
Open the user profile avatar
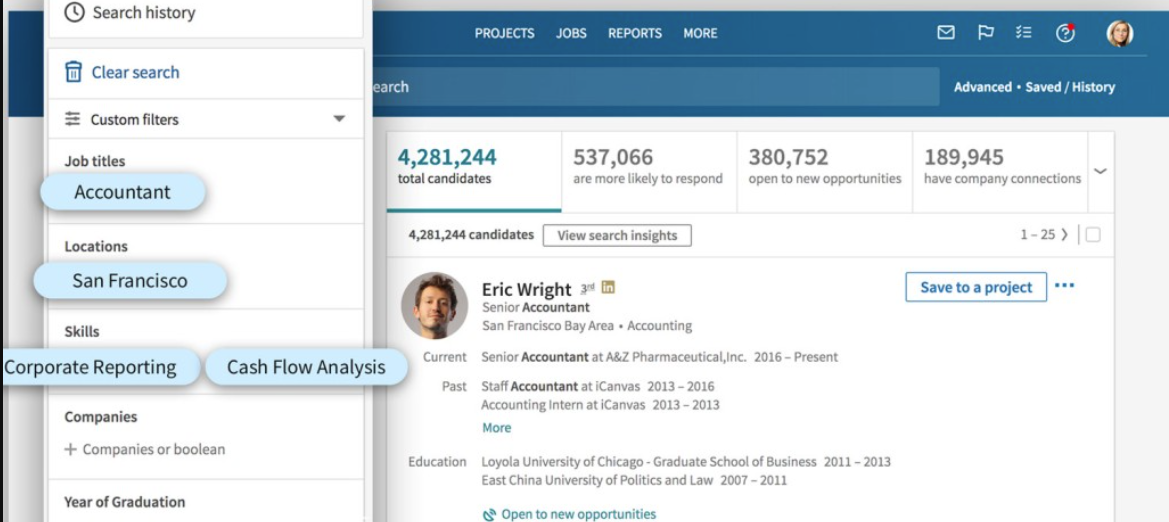[1120, 34]
